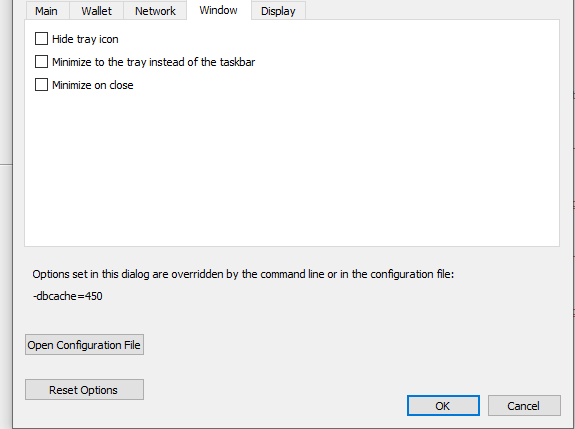Click the 'Minimize on close' label text
This screenshot has width=575, height=429.
point(93,85)
